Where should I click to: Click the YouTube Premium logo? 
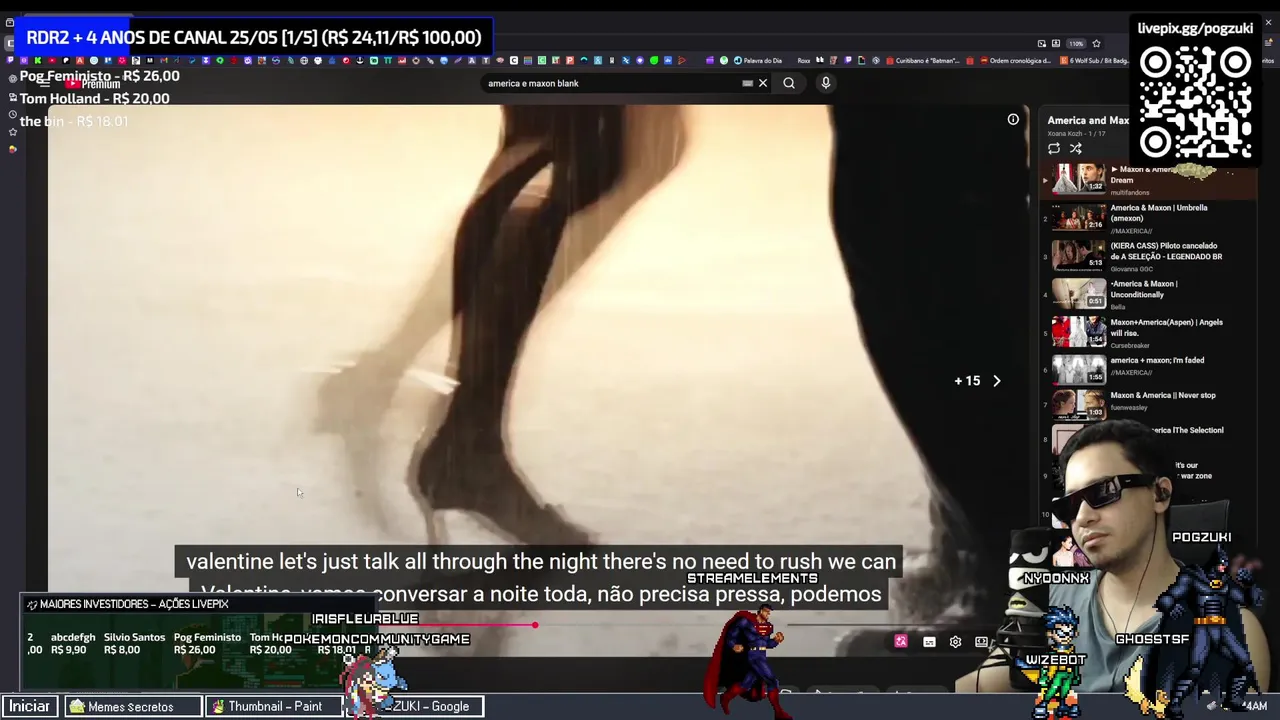tap(93, 84)
